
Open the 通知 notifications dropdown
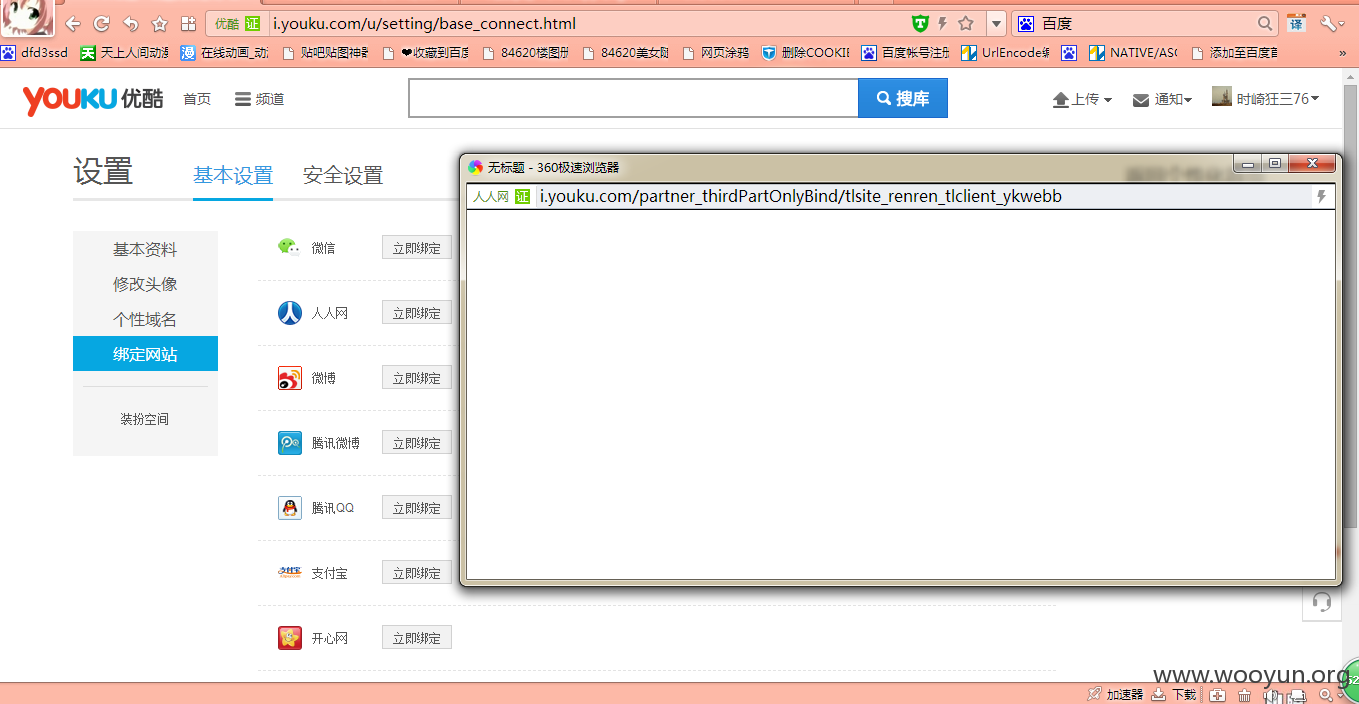(x=1162, y=99)
